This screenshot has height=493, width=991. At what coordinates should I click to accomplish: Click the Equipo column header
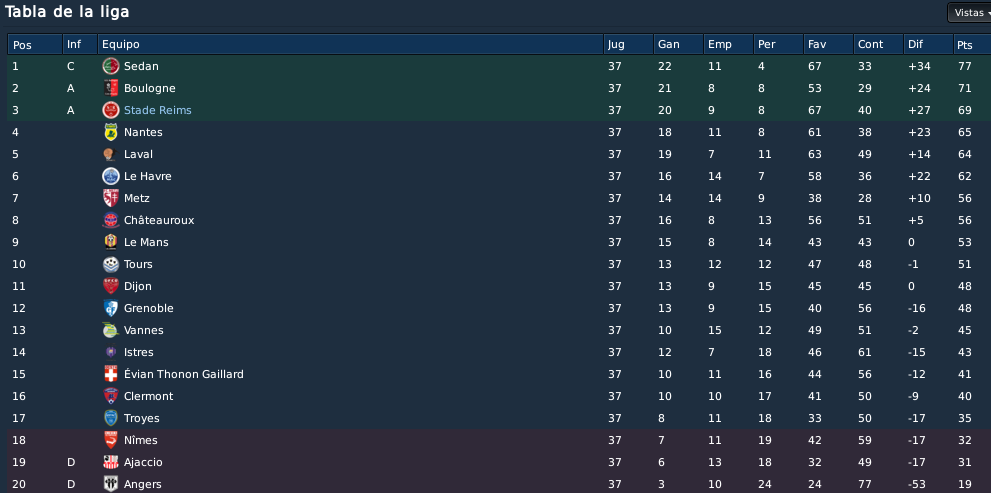click(350, 44)
